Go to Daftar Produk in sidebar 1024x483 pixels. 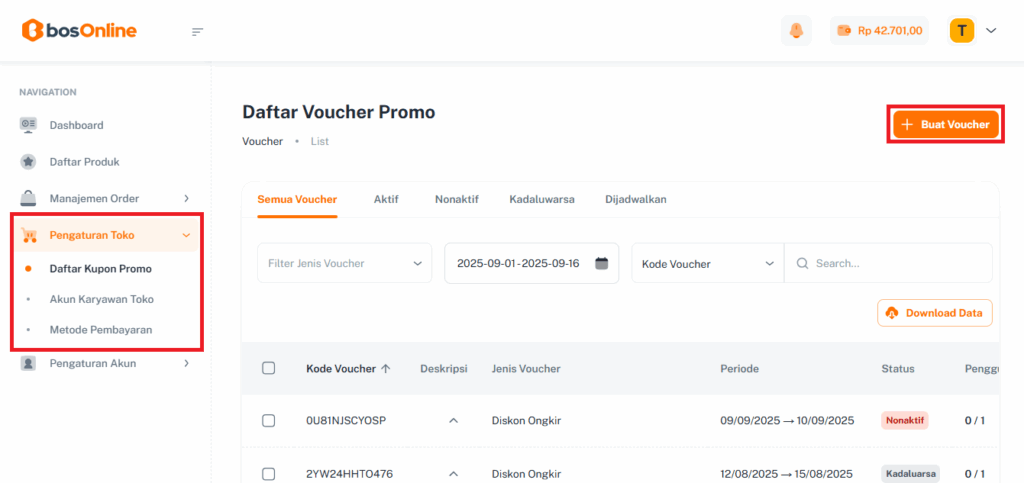point(84,161)
